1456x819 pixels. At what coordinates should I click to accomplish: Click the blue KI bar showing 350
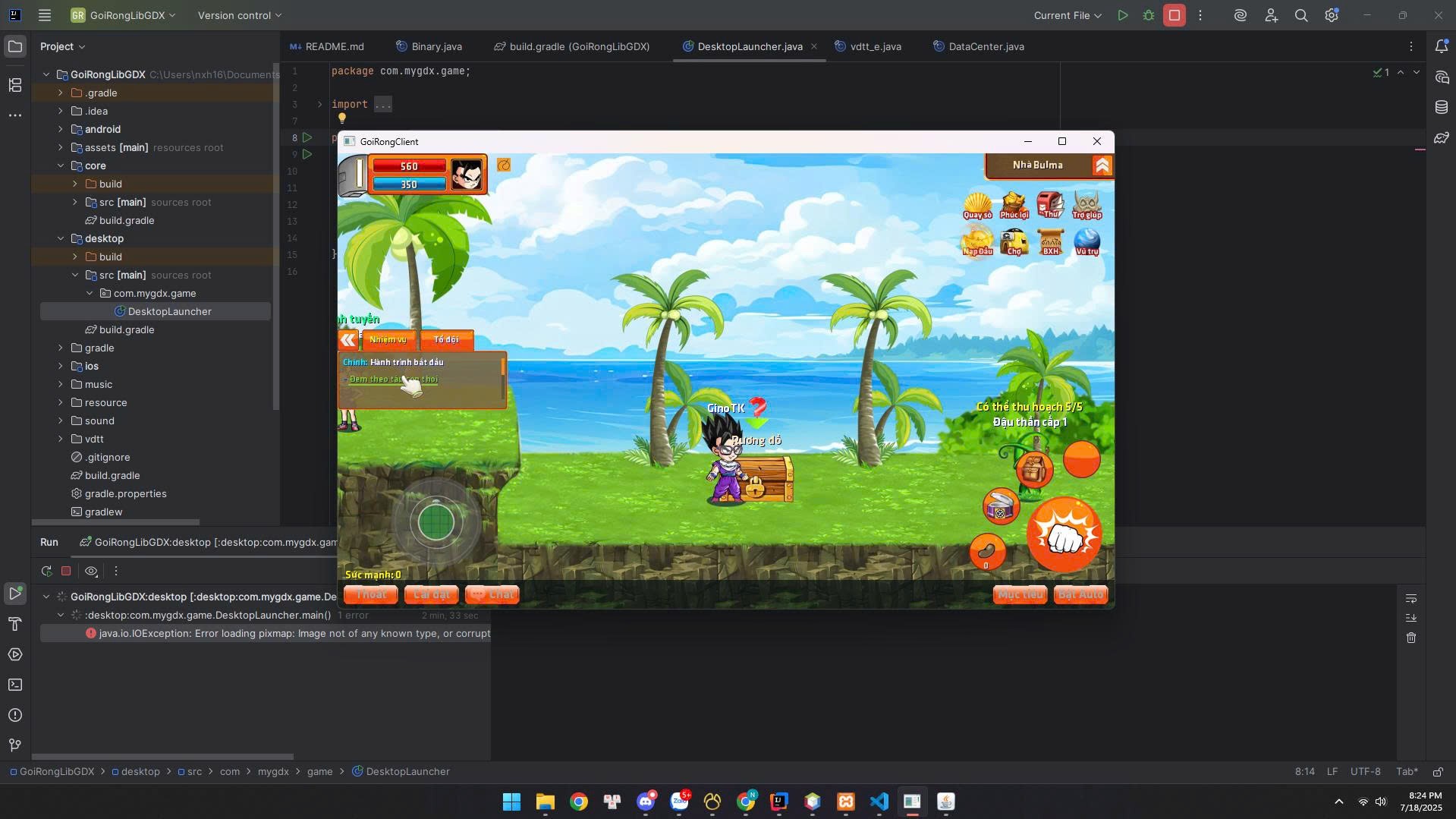[x=409, y=184]
